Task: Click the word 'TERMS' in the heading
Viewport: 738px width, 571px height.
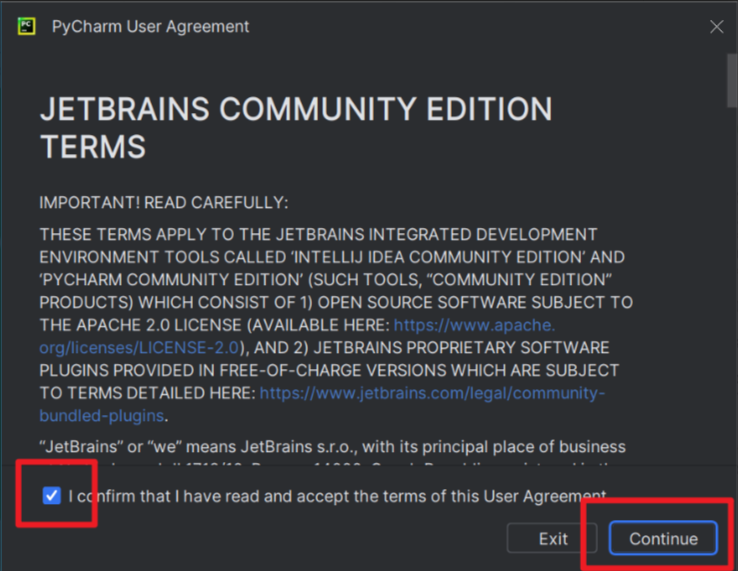Action: point(93,147)
